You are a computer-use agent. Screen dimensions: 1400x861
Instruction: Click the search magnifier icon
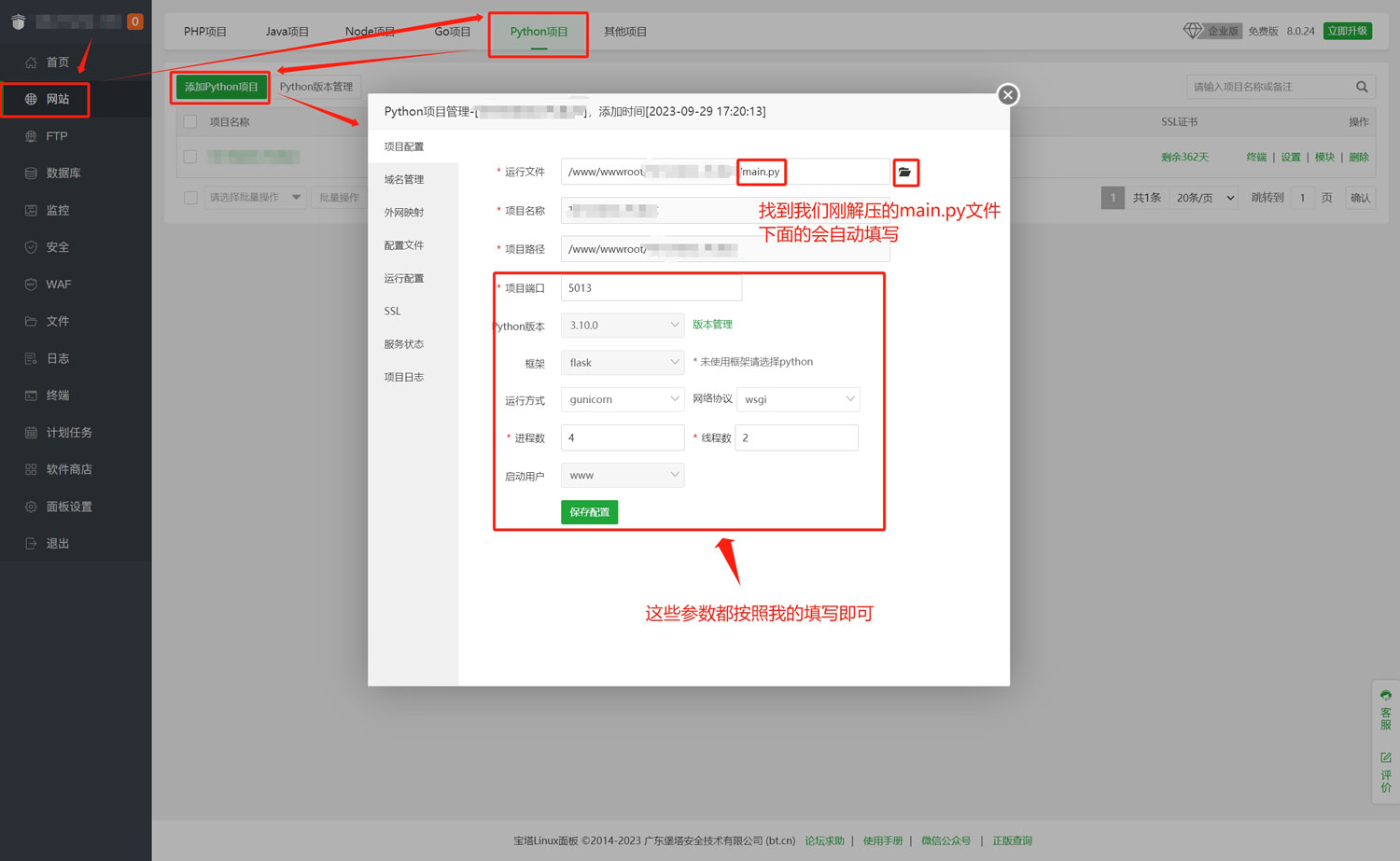point(1362,87)
